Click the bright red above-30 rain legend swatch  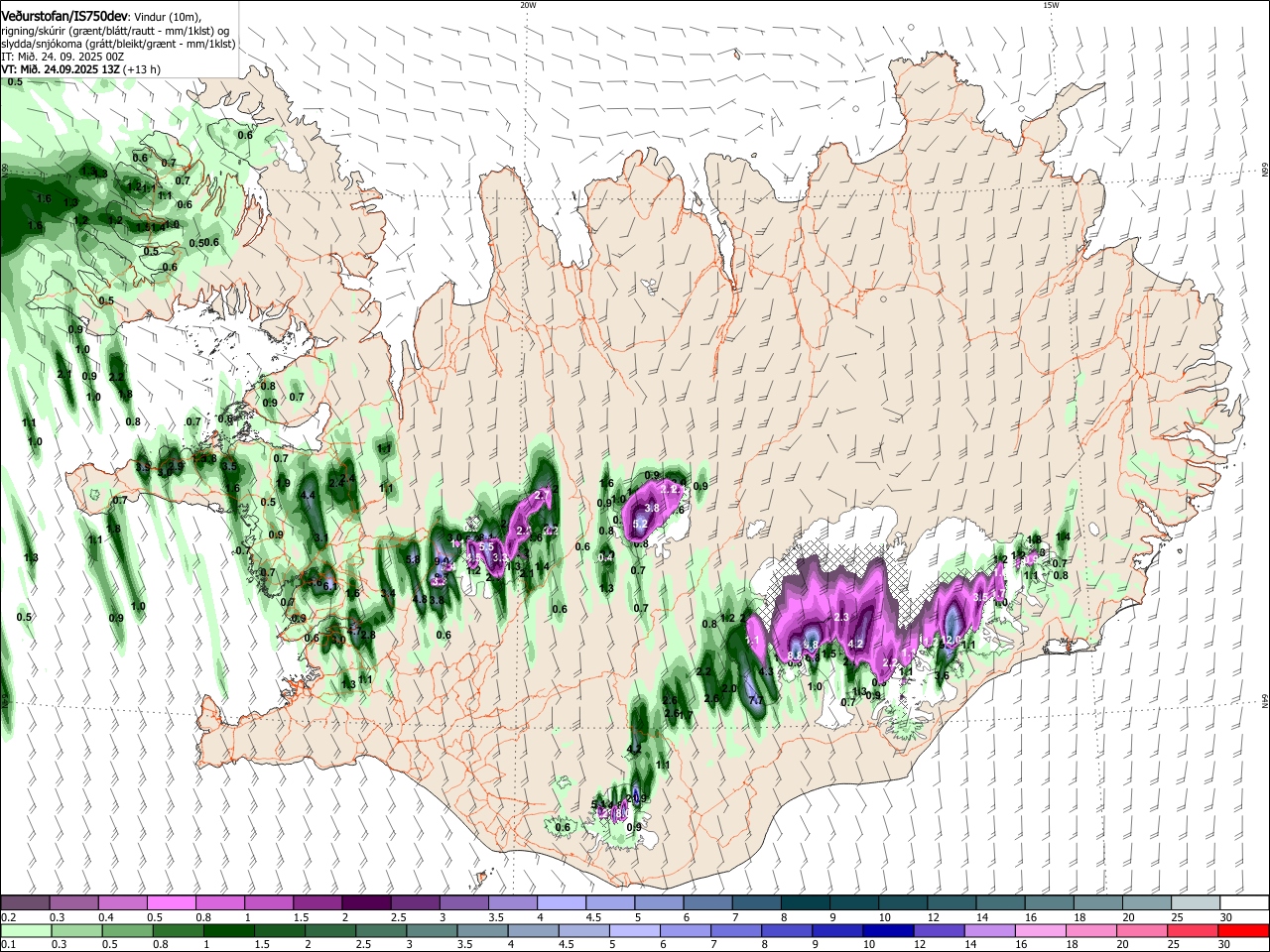(1243, 930)
